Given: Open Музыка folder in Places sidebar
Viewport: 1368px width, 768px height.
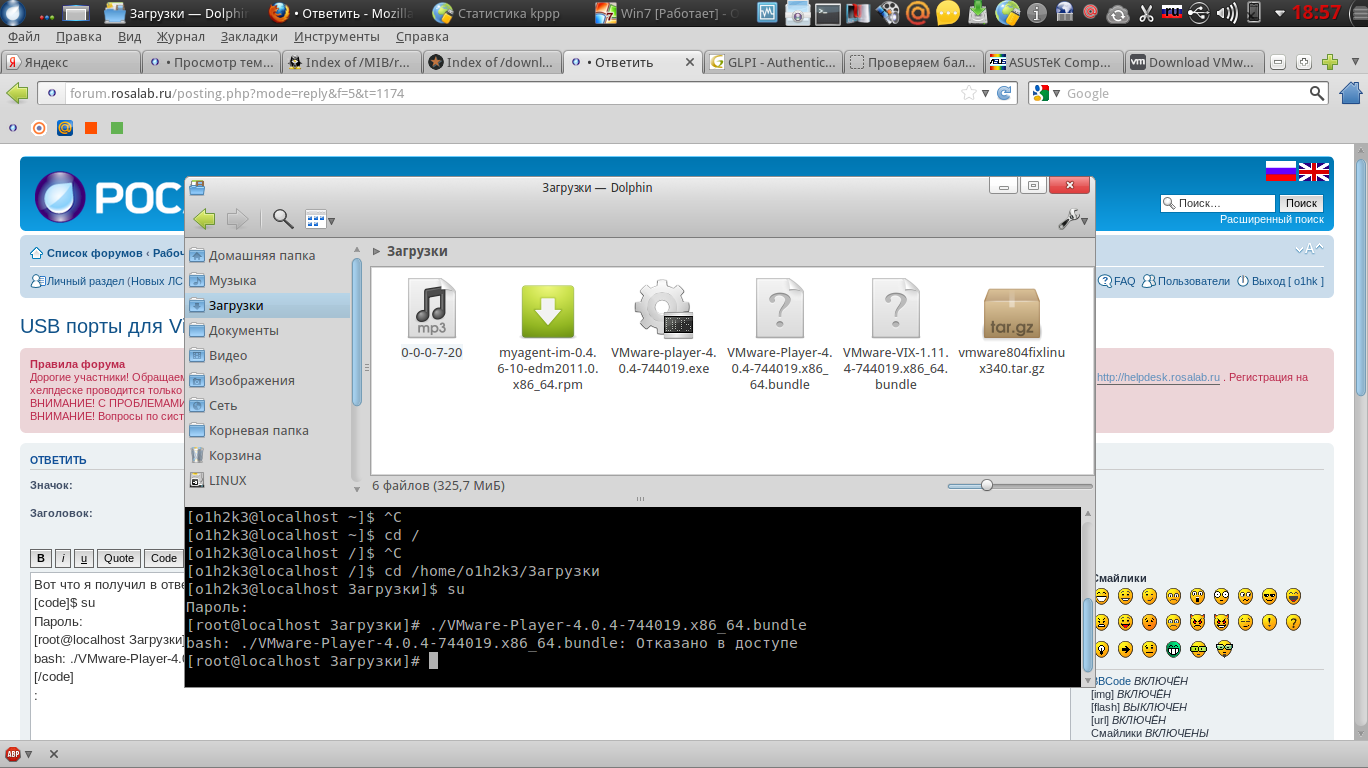Looking at the screenshot, I should [x=232, y=281].
